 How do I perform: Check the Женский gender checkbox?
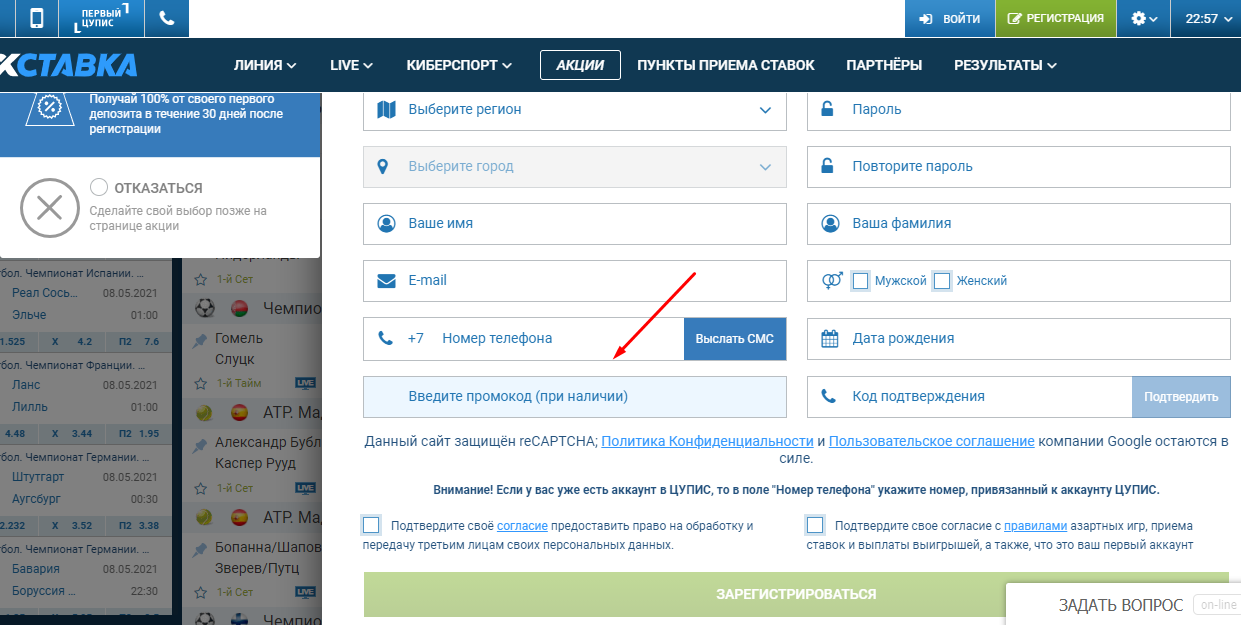point(941,281)
